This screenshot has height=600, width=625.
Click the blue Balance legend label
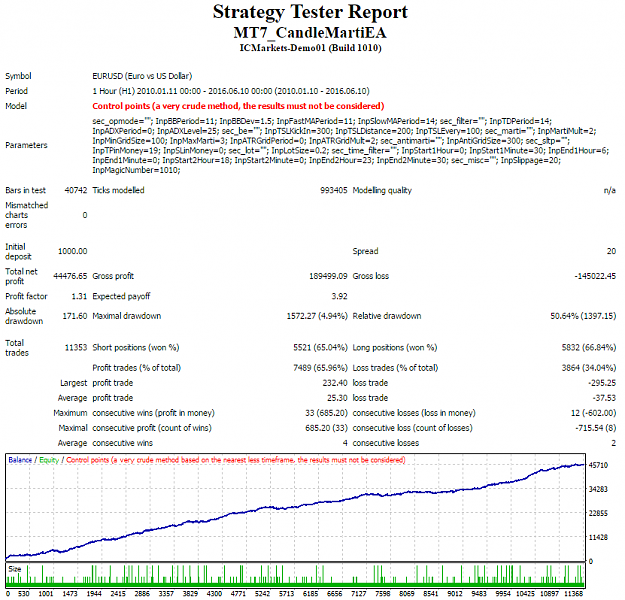[20, 460]
